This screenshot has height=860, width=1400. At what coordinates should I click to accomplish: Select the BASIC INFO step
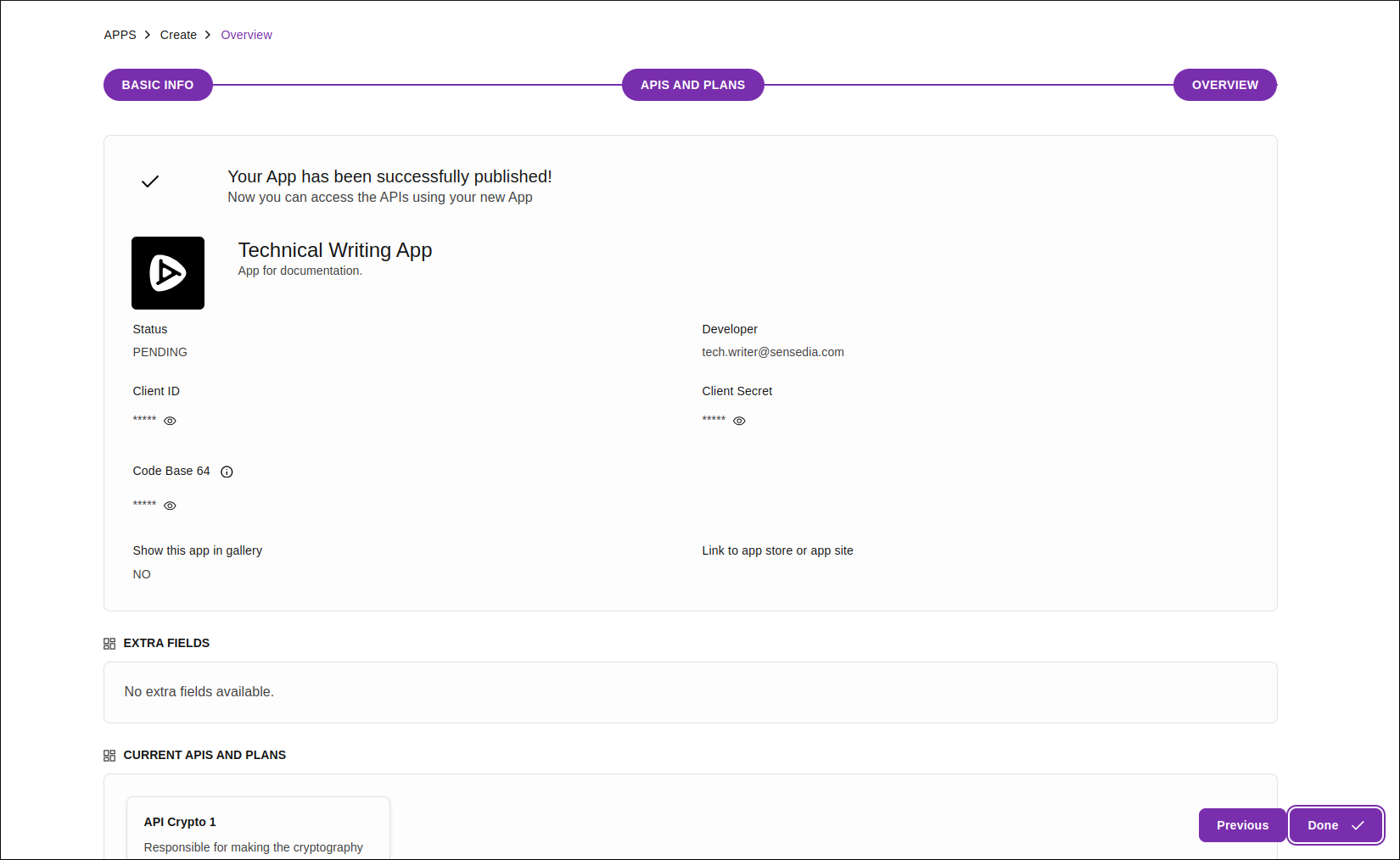pos(158,85)
